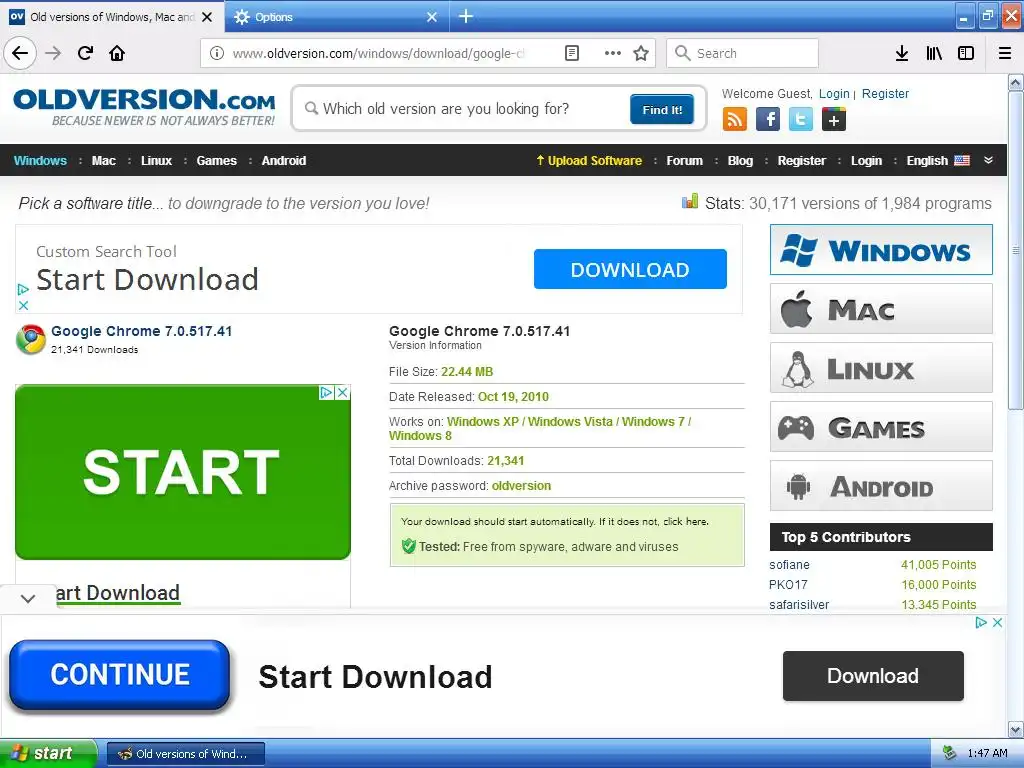The height and width of the screenshot is (768, 1024).
Task: Switch to the Options tab
Action: tap(337, 16)
